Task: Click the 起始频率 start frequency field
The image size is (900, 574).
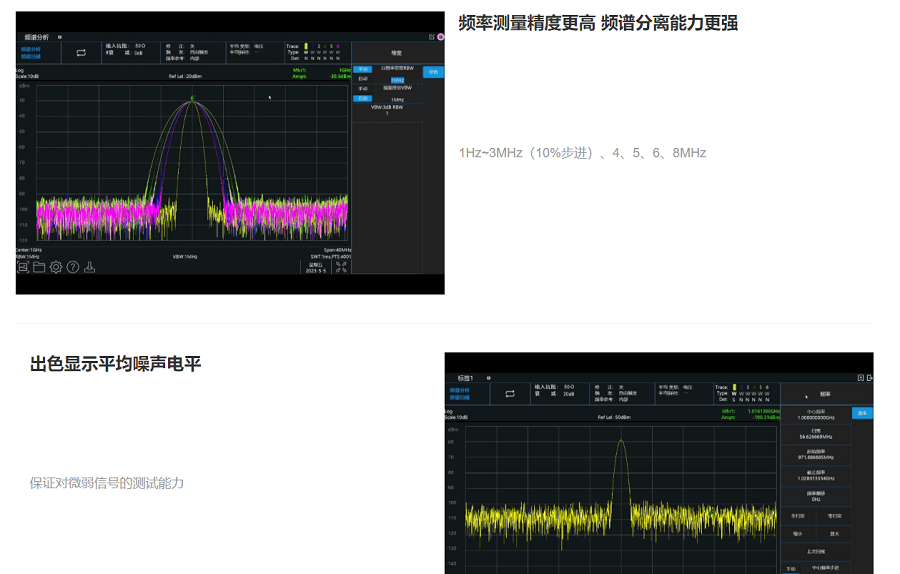Action: click(816, 455)
